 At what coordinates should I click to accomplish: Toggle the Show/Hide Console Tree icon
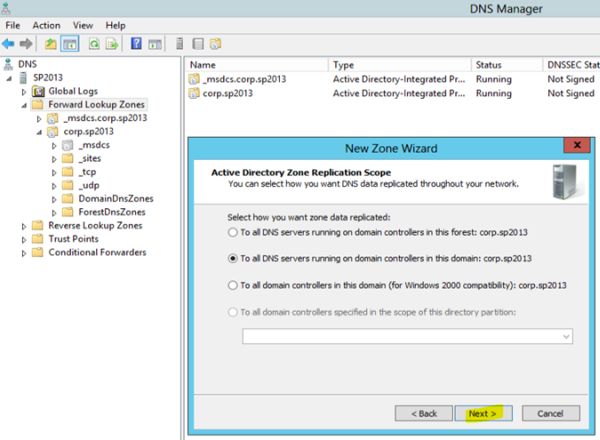[x=70, y=44]
